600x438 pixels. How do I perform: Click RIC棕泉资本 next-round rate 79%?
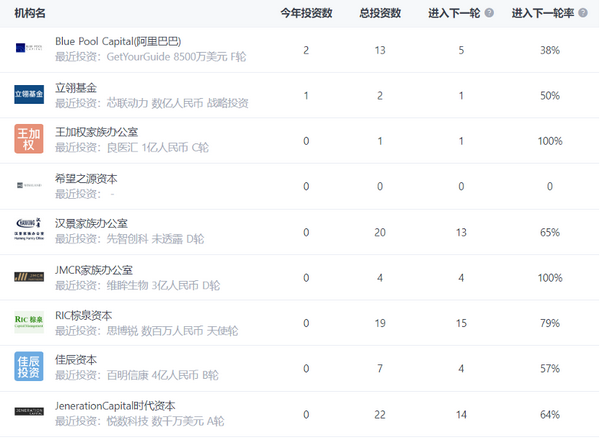[x=550, y=323]
